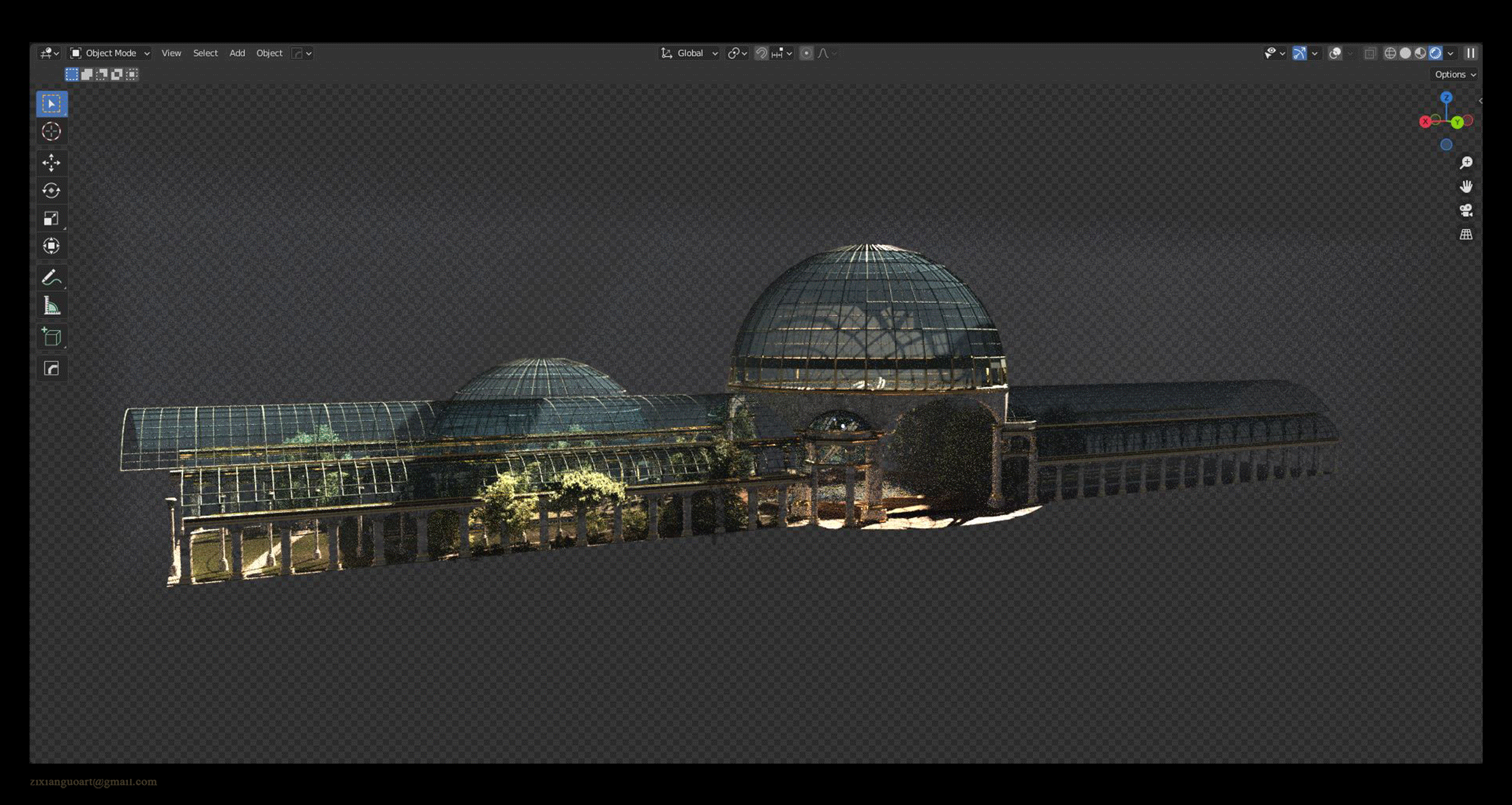The height and width of the screenshot is (805, 1512).
Task: Click the green Y axis gizmo
Action: tap(1457, 122)
